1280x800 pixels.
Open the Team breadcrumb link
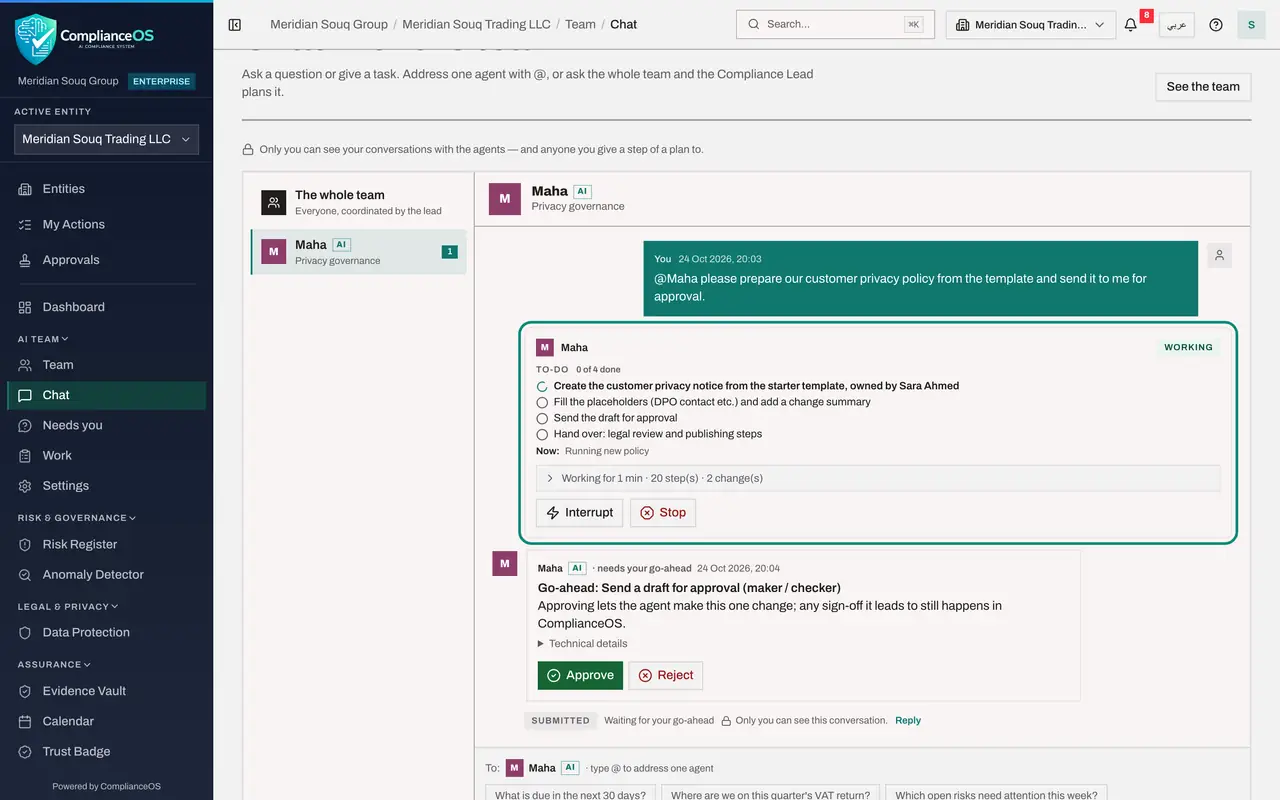coord(580,25)
